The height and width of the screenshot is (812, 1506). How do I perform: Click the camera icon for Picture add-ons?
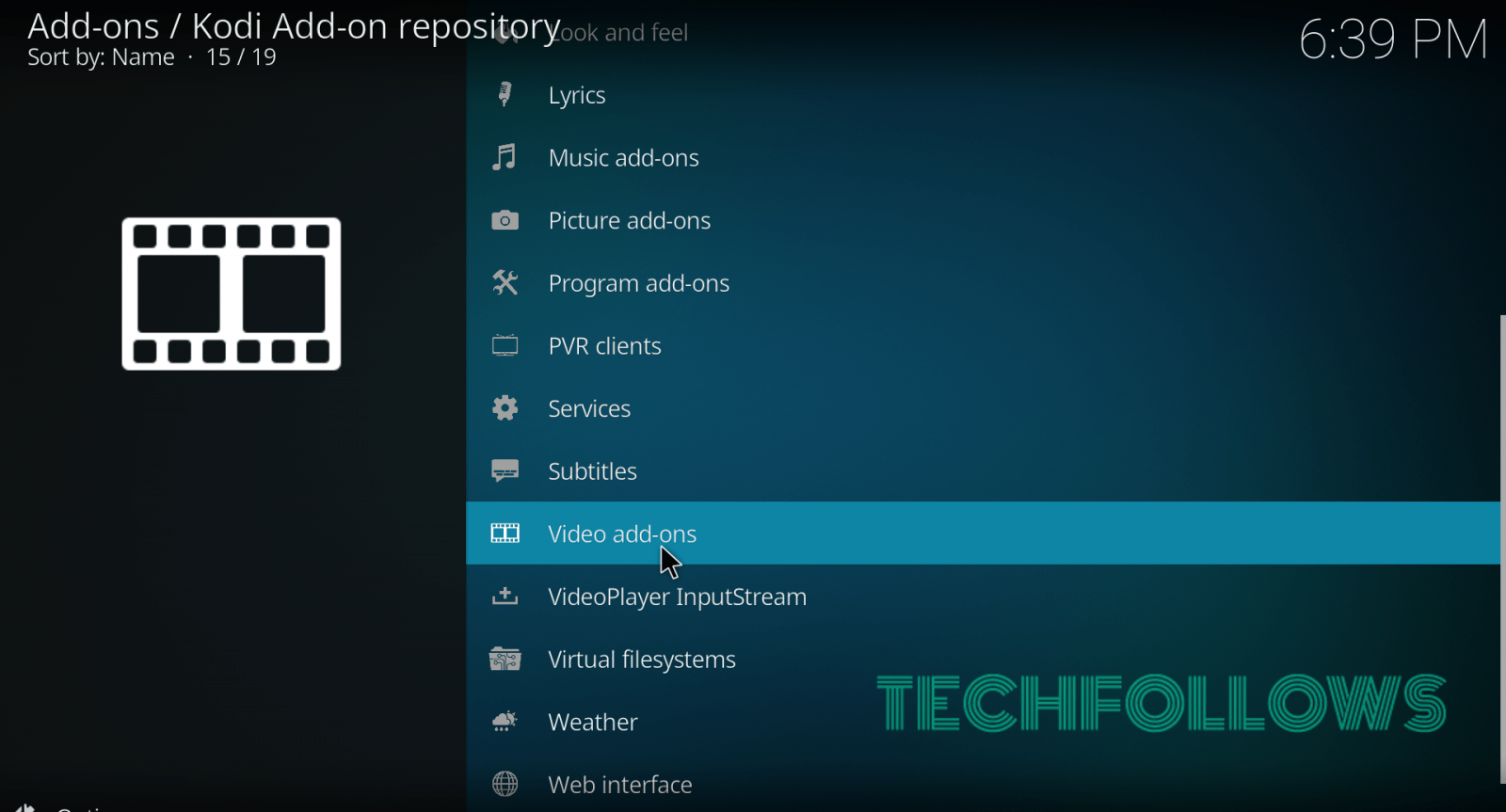(505, 220)
